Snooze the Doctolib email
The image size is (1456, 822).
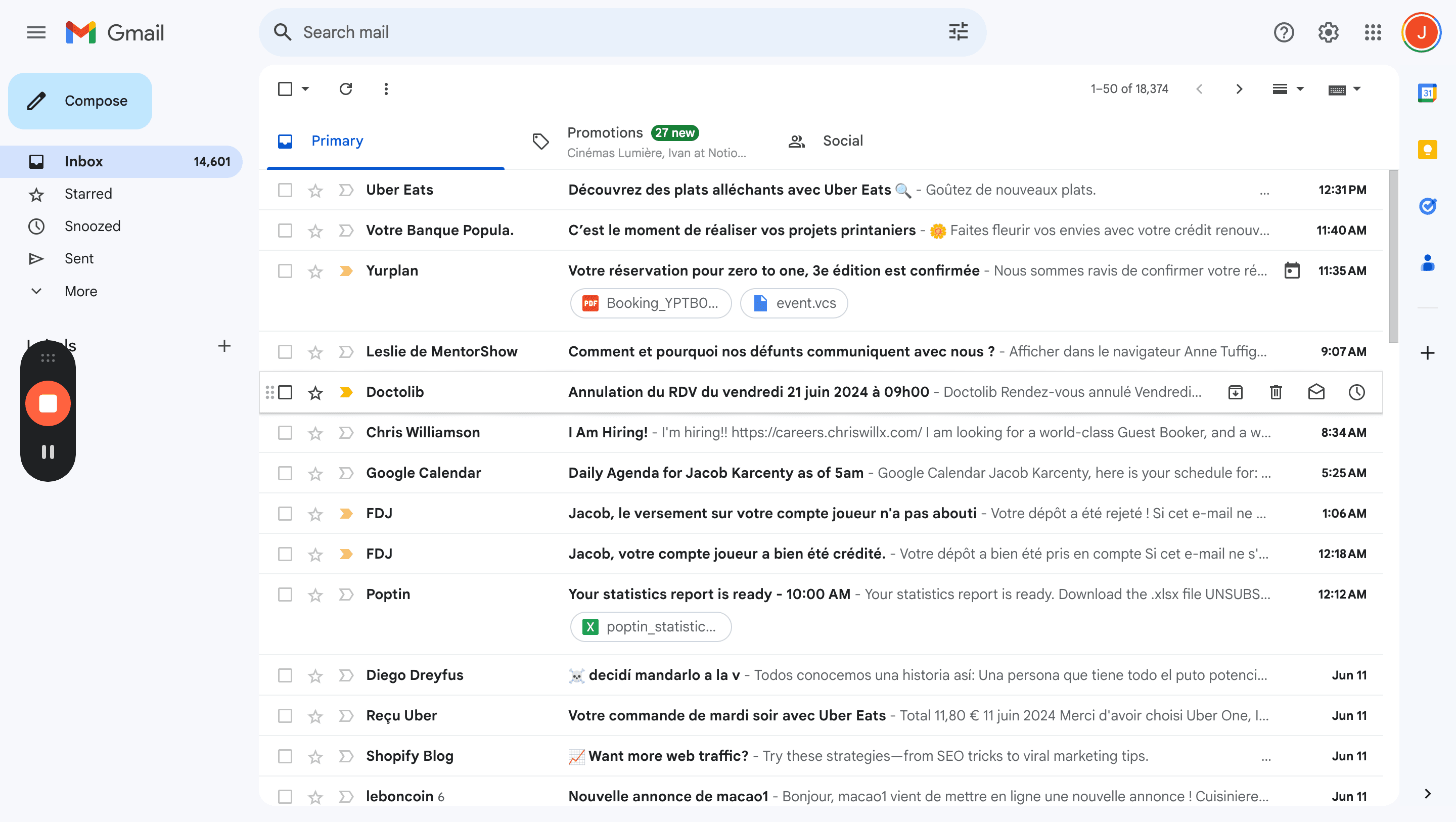point(1356,392)
